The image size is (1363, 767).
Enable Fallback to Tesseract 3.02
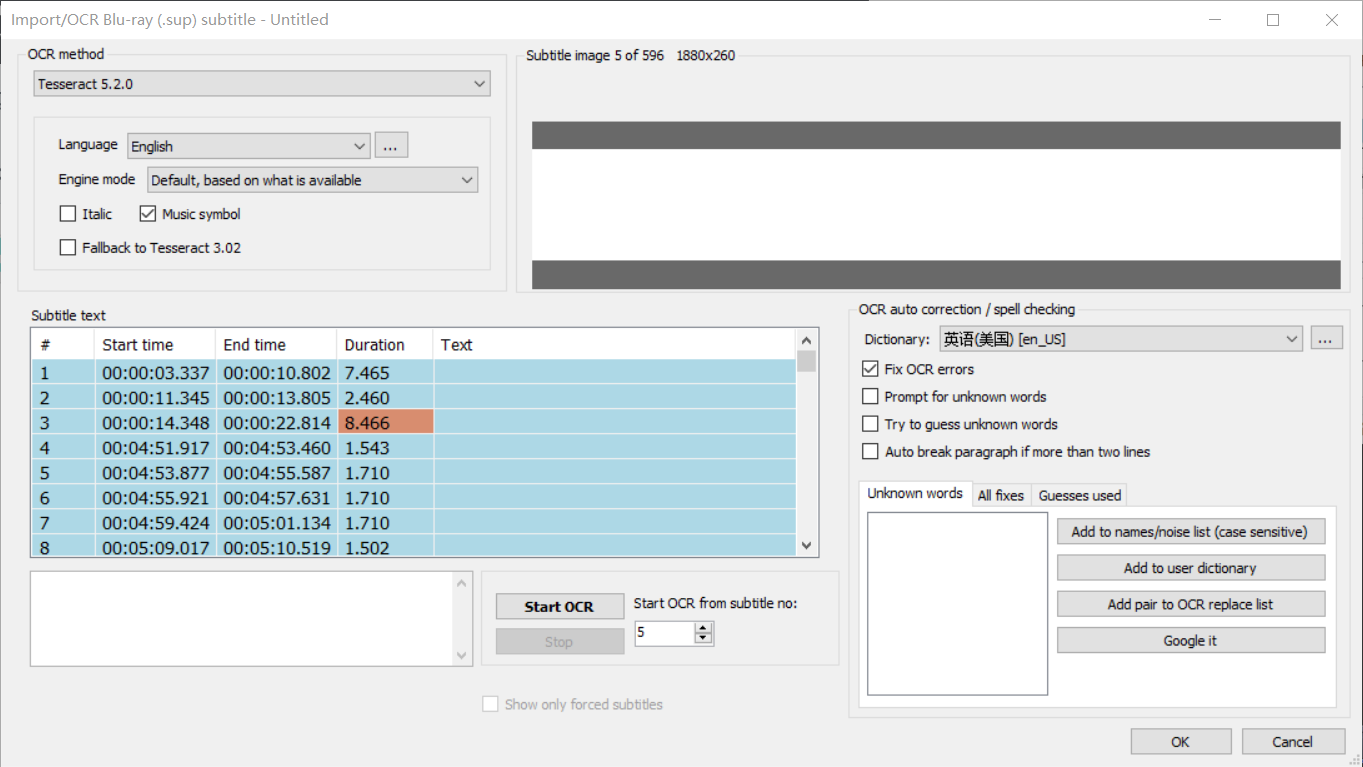tap(67, 247)
